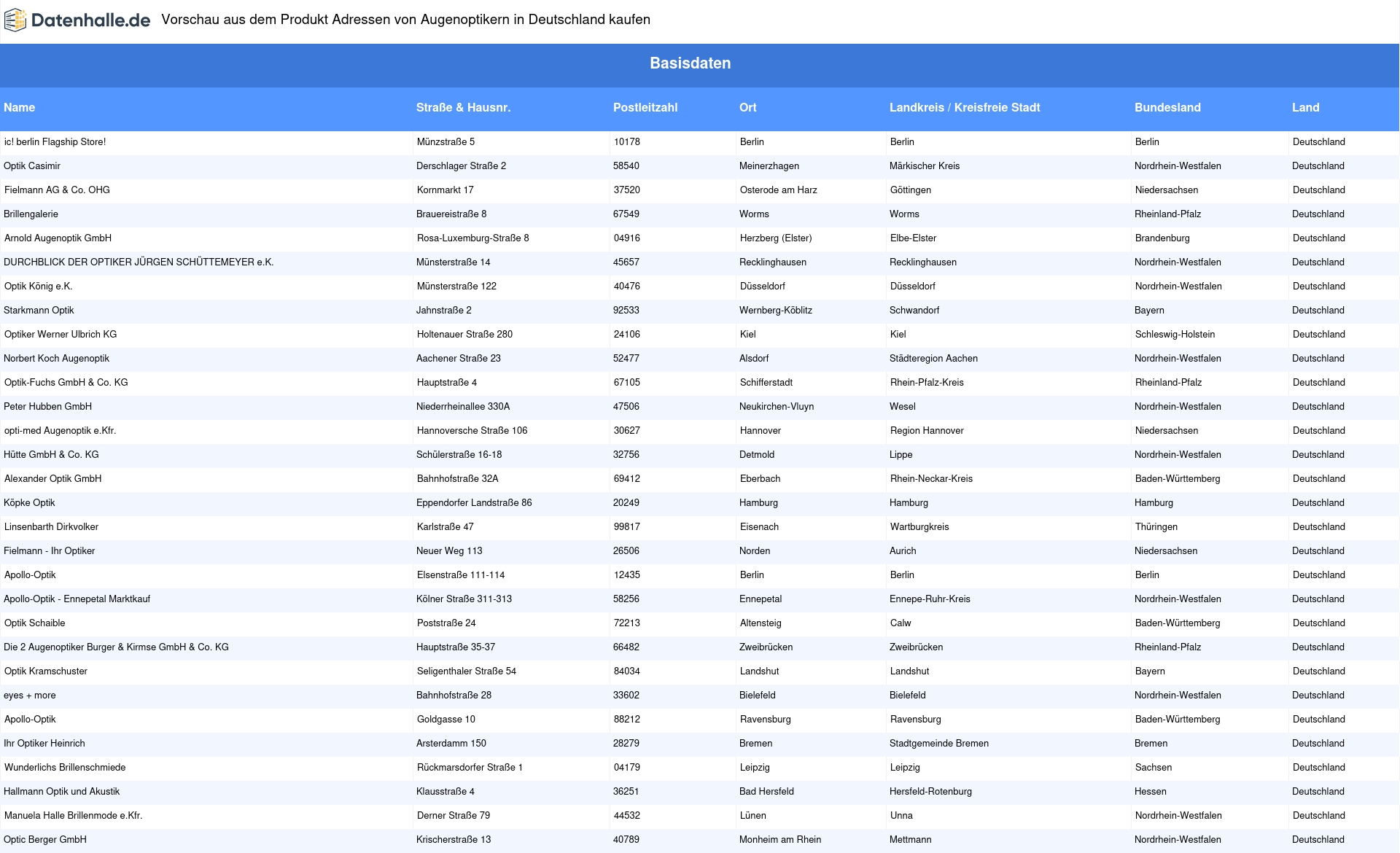Click the Land column header

[1305, 108]
